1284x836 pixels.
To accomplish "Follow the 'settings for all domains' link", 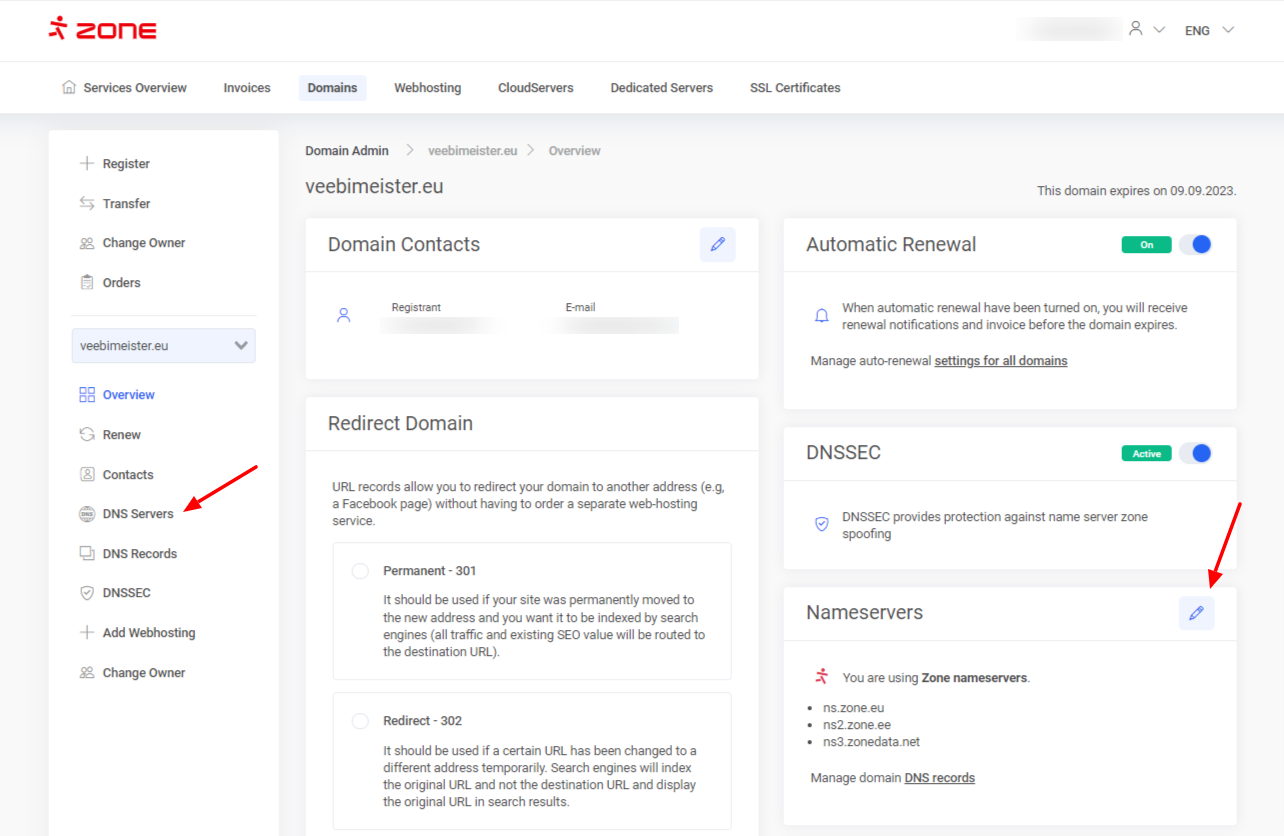I will (1000, 361).
